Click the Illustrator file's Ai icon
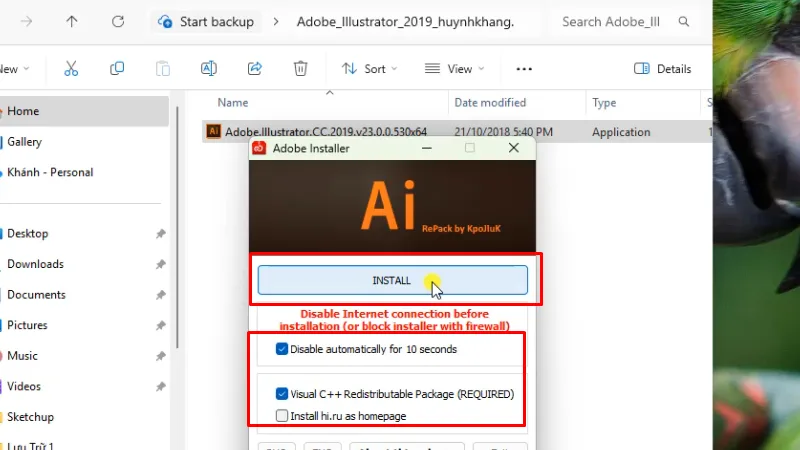This screenshot has width=800, height=450. point(213,131)
